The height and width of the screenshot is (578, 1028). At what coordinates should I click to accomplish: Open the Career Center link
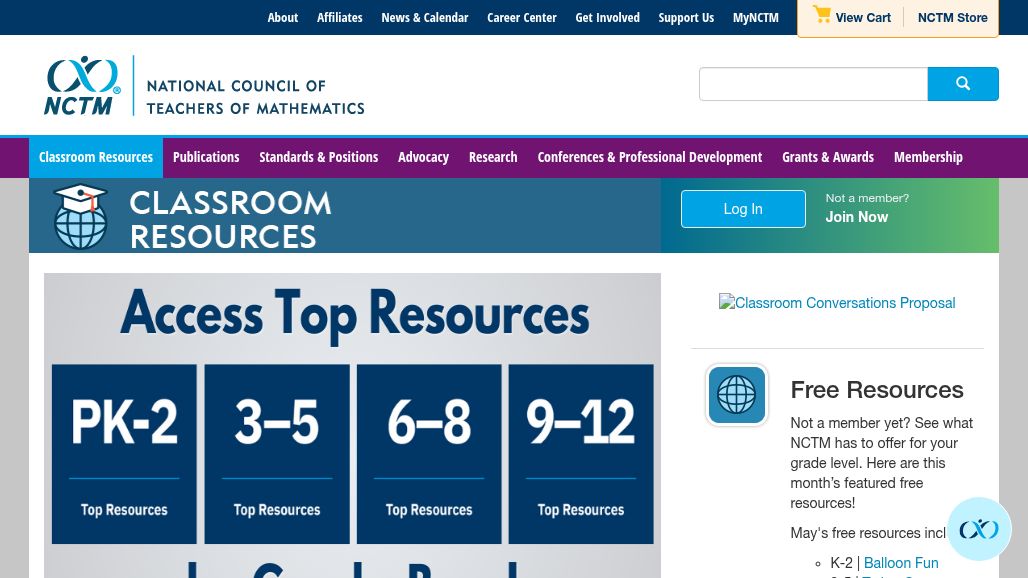click(522, 18)
